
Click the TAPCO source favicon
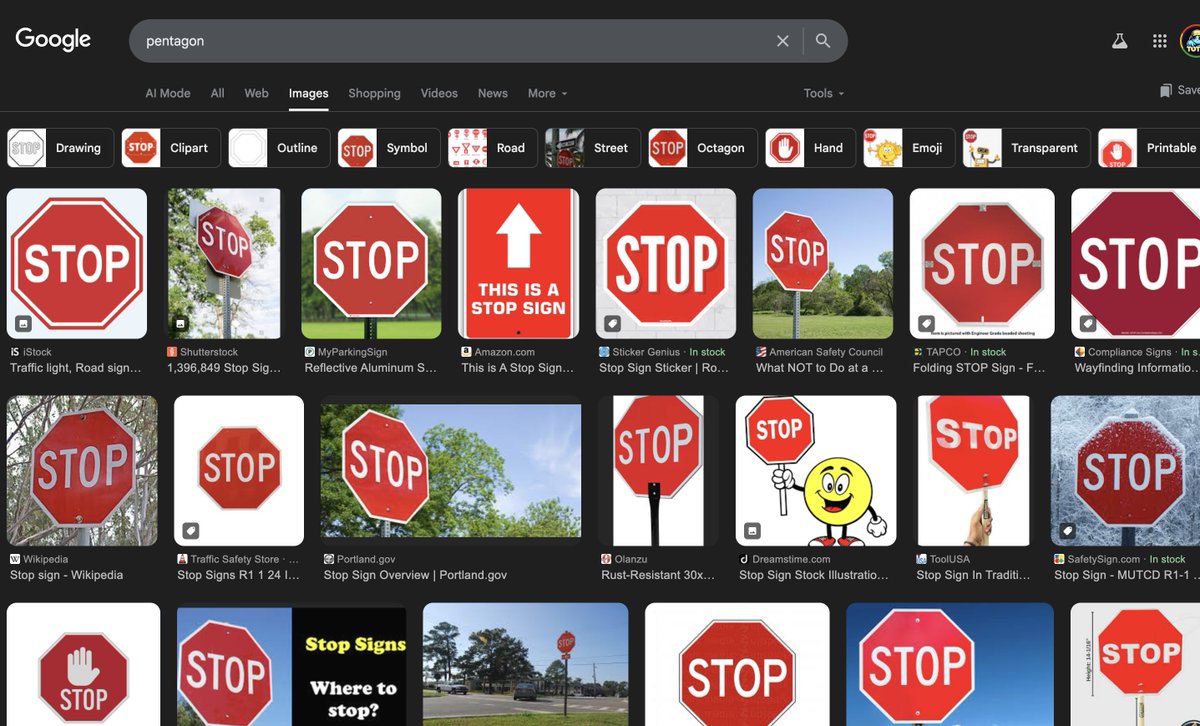pyautogui.click(x=918, y=352)
